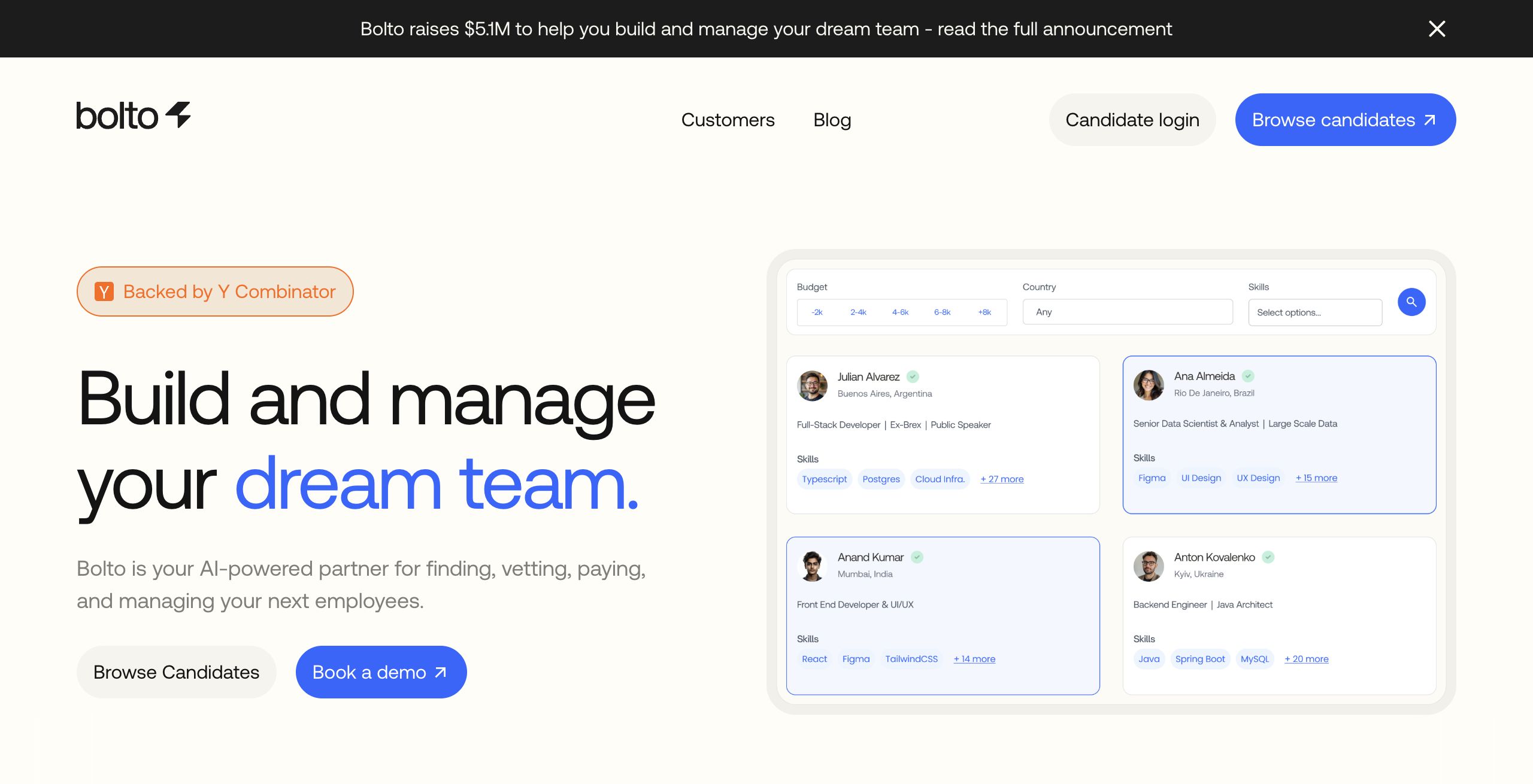
Task: Click the Candidate login button
Action: click(x=1132, y=120)
